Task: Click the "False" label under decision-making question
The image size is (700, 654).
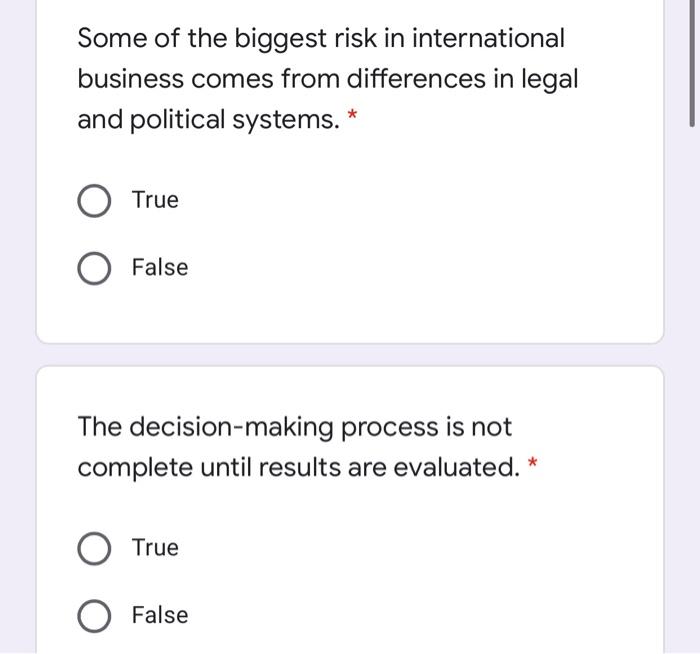Action: pos(160,615)
